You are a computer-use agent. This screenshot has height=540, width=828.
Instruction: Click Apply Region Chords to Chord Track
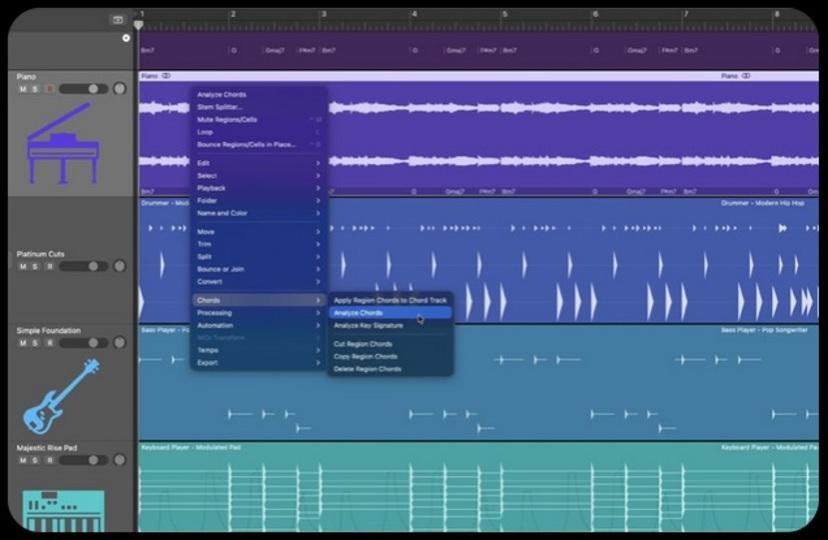click(x=390, y=300)
